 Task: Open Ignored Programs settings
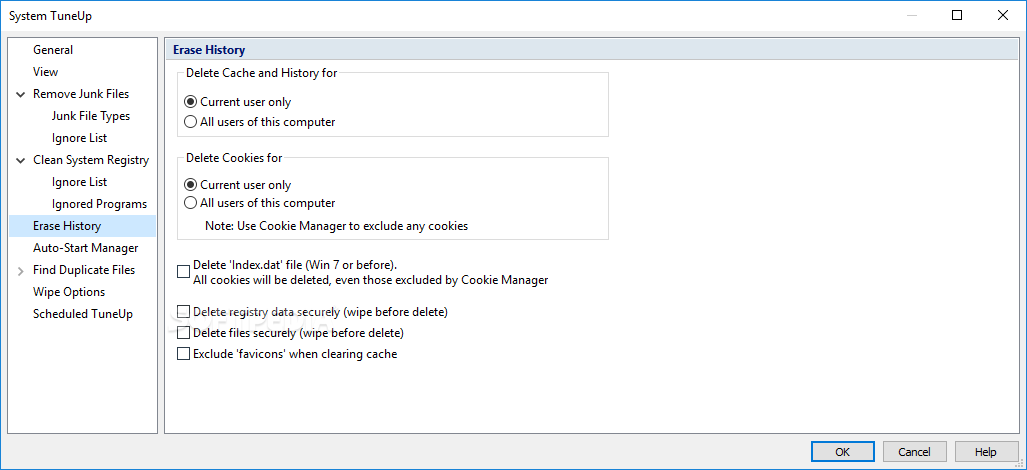pos(100,204)
